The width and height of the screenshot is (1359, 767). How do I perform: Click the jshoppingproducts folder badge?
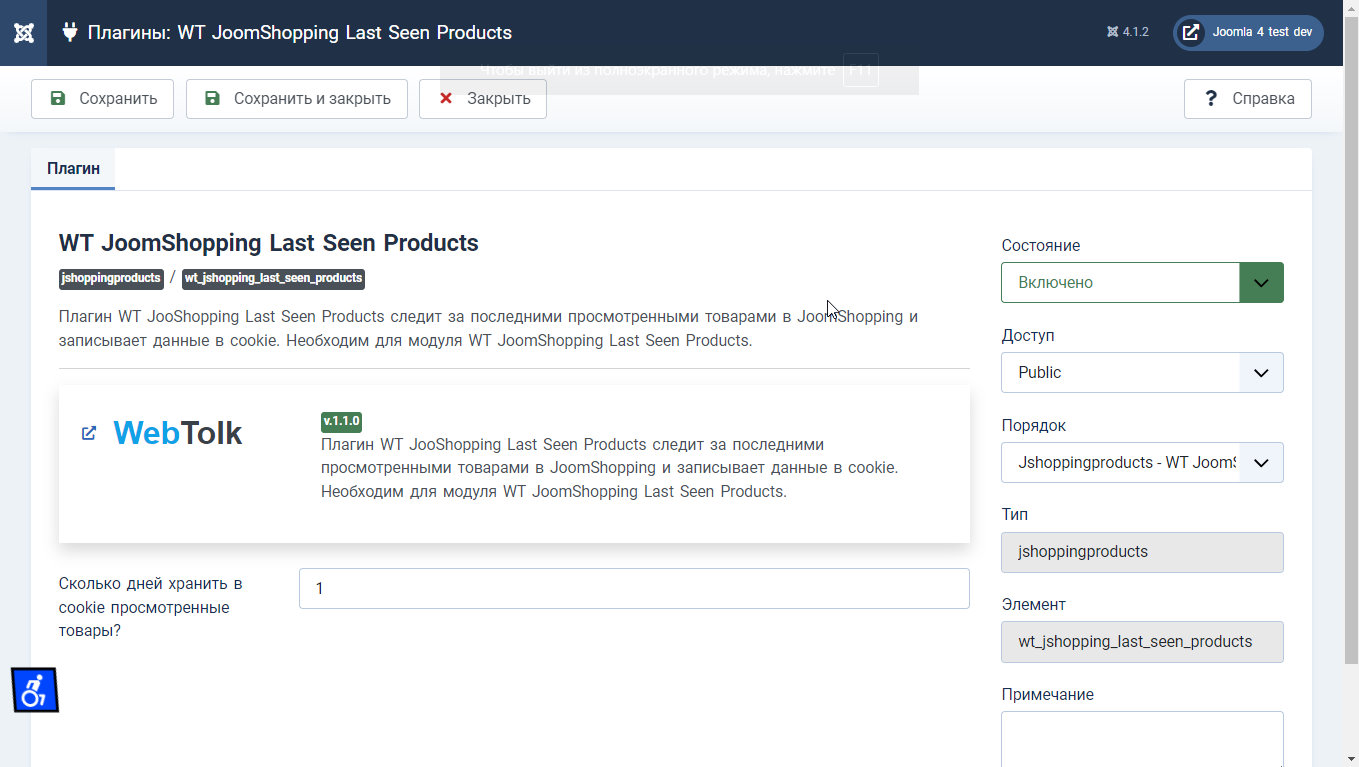point(111,278)
